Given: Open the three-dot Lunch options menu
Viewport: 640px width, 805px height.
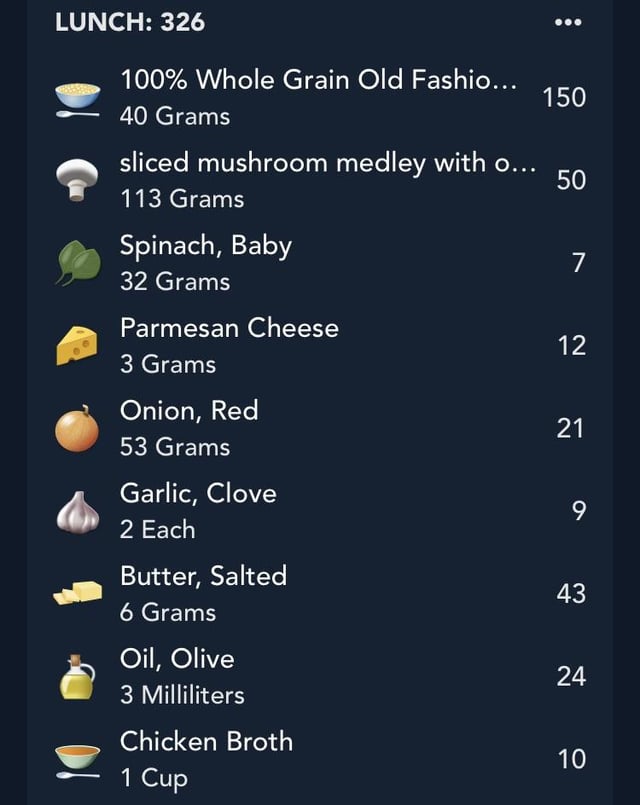Looking at the screenshot, I should [568, 22].
